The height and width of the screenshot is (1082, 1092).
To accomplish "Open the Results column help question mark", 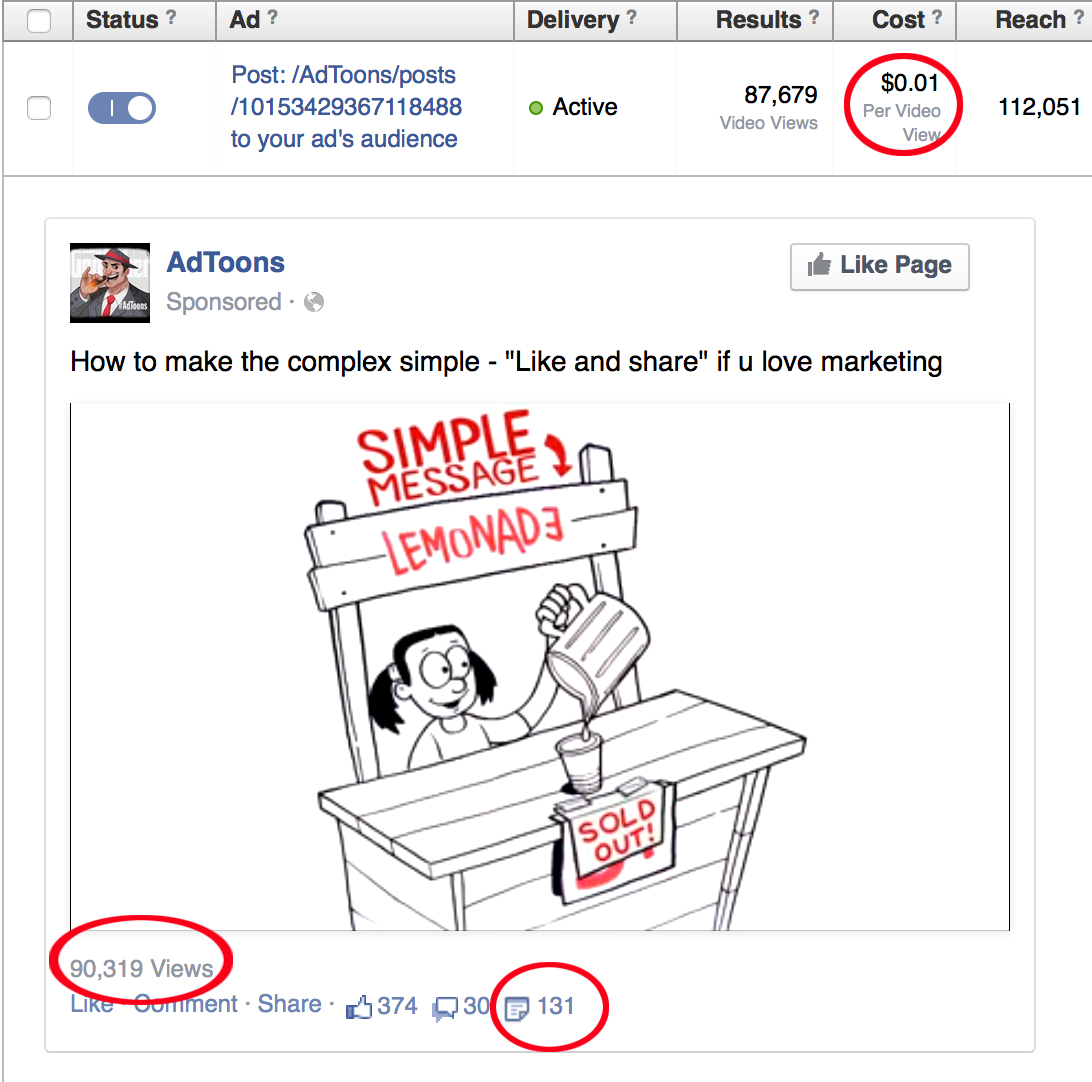I will point(813,17).
